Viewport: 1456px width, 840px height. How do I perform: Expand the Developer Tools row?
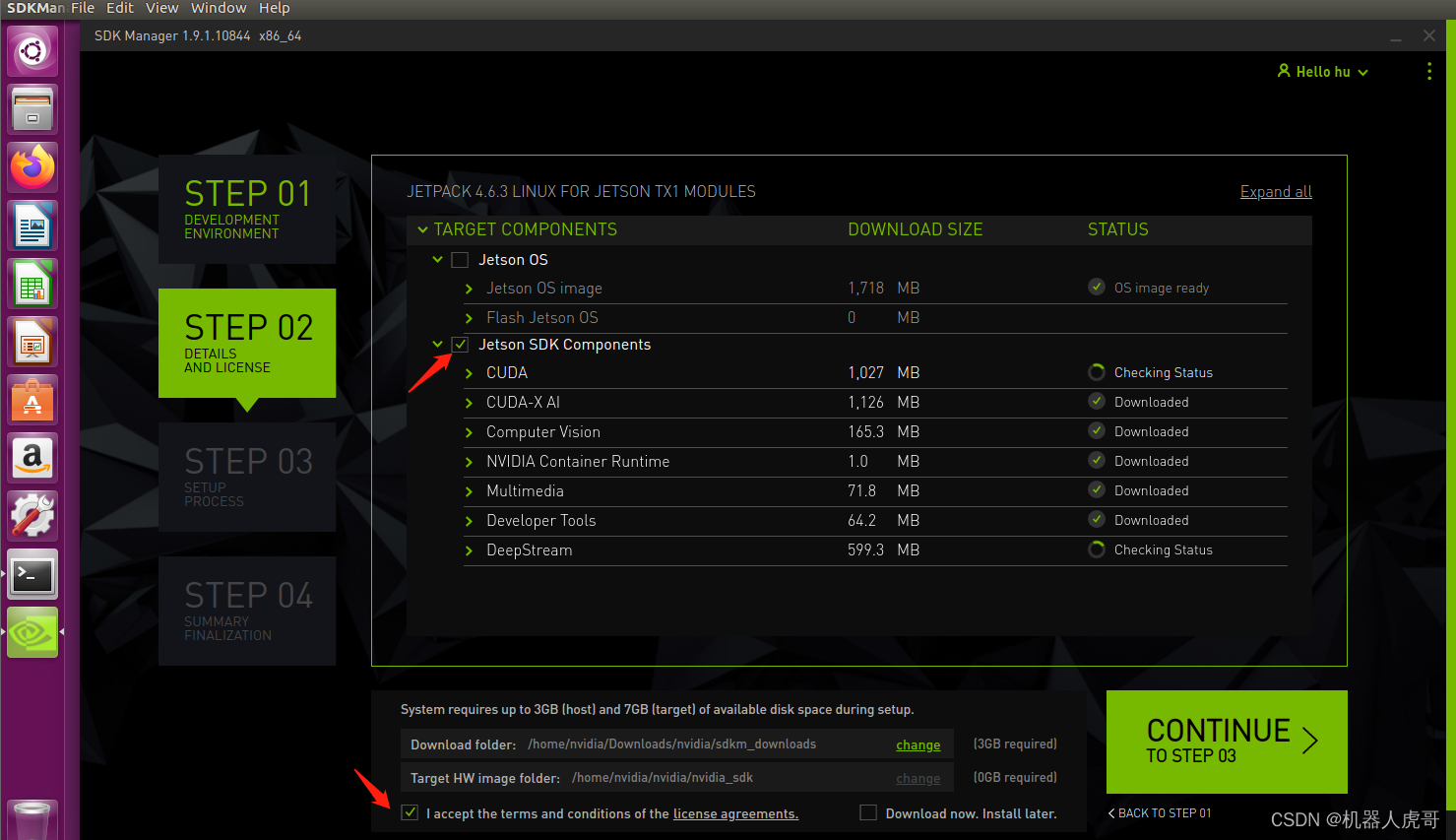(x=469, y=521)
